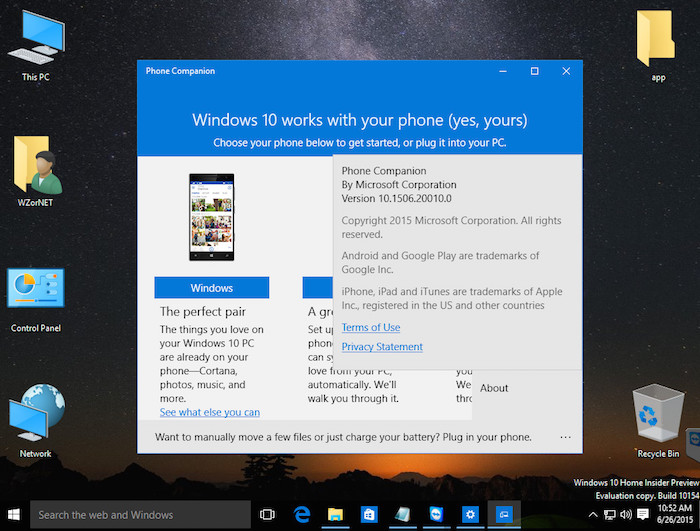Open Control Panel desktop icon

[36, 300]
